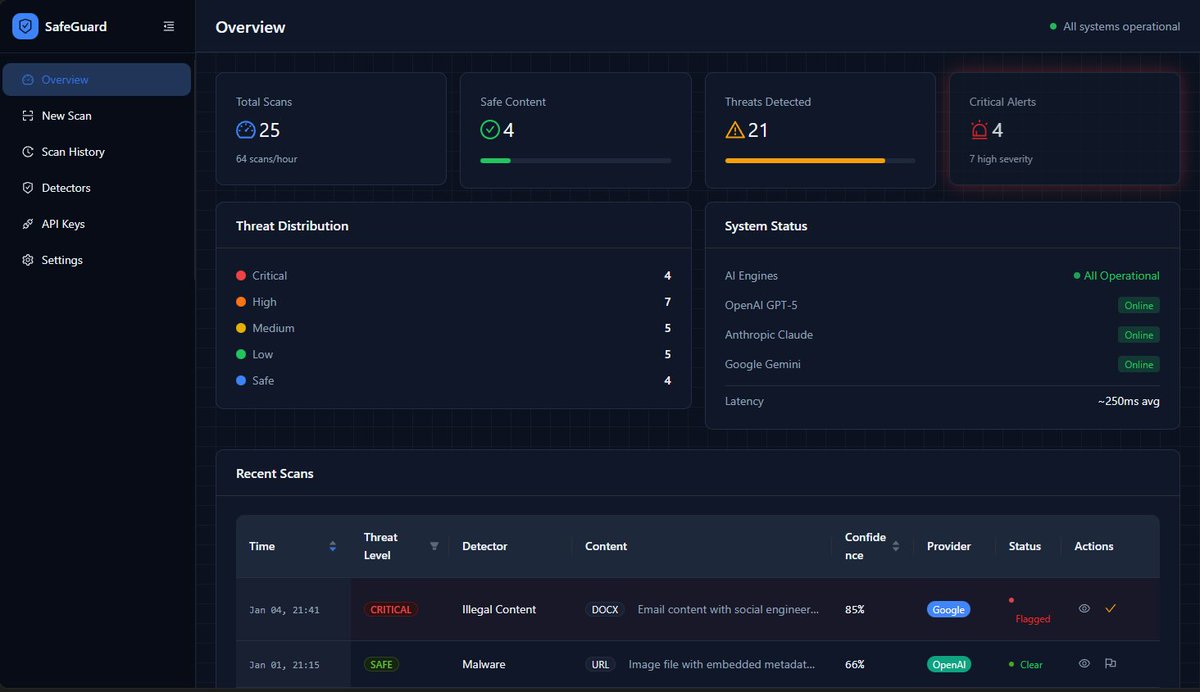
Task: View details of the Malware scan via eye icon
Action: (x=1084, y=663)
